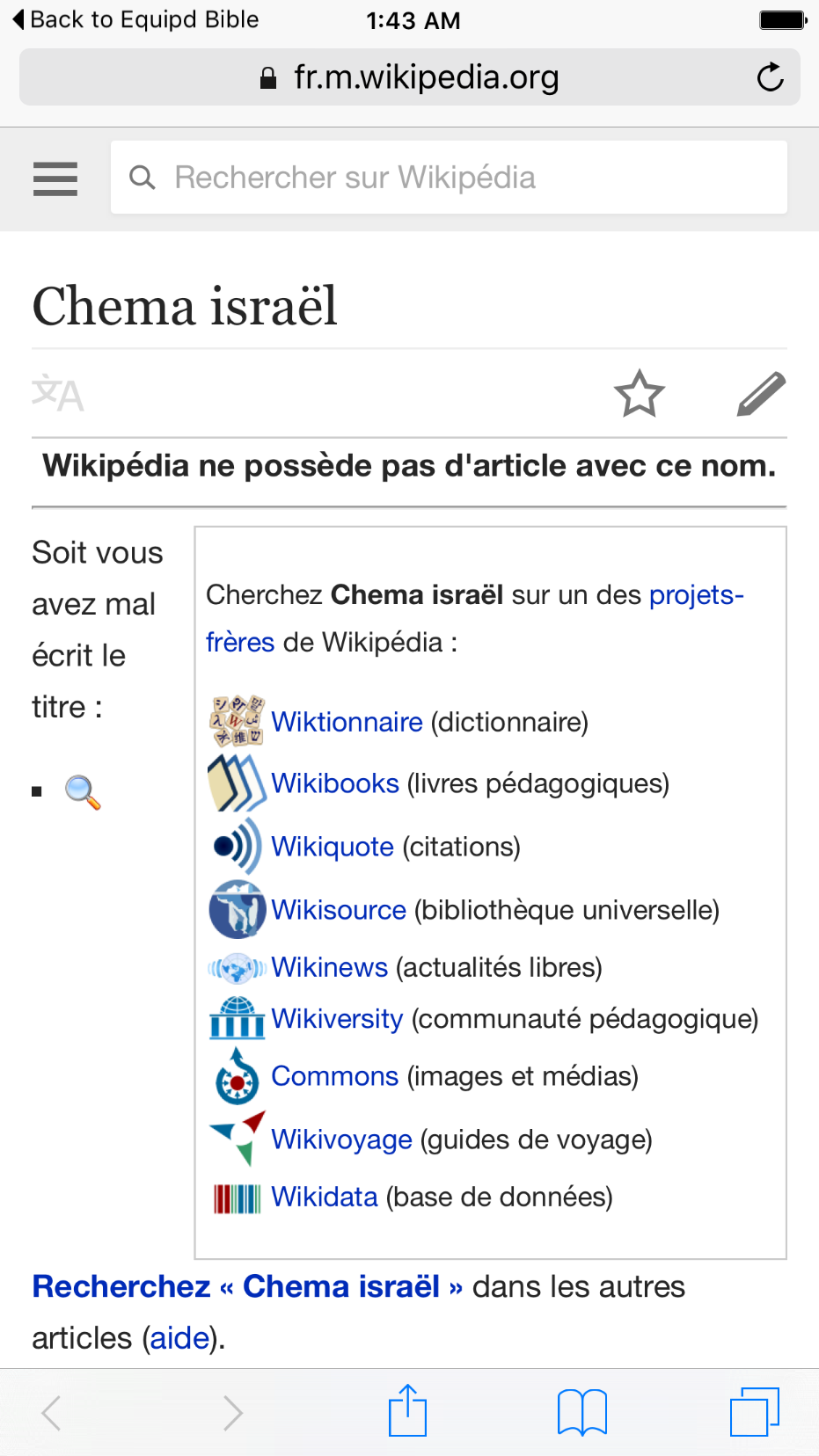Open Safari share sheet
819x1456 pixels.
point(407,1412)
